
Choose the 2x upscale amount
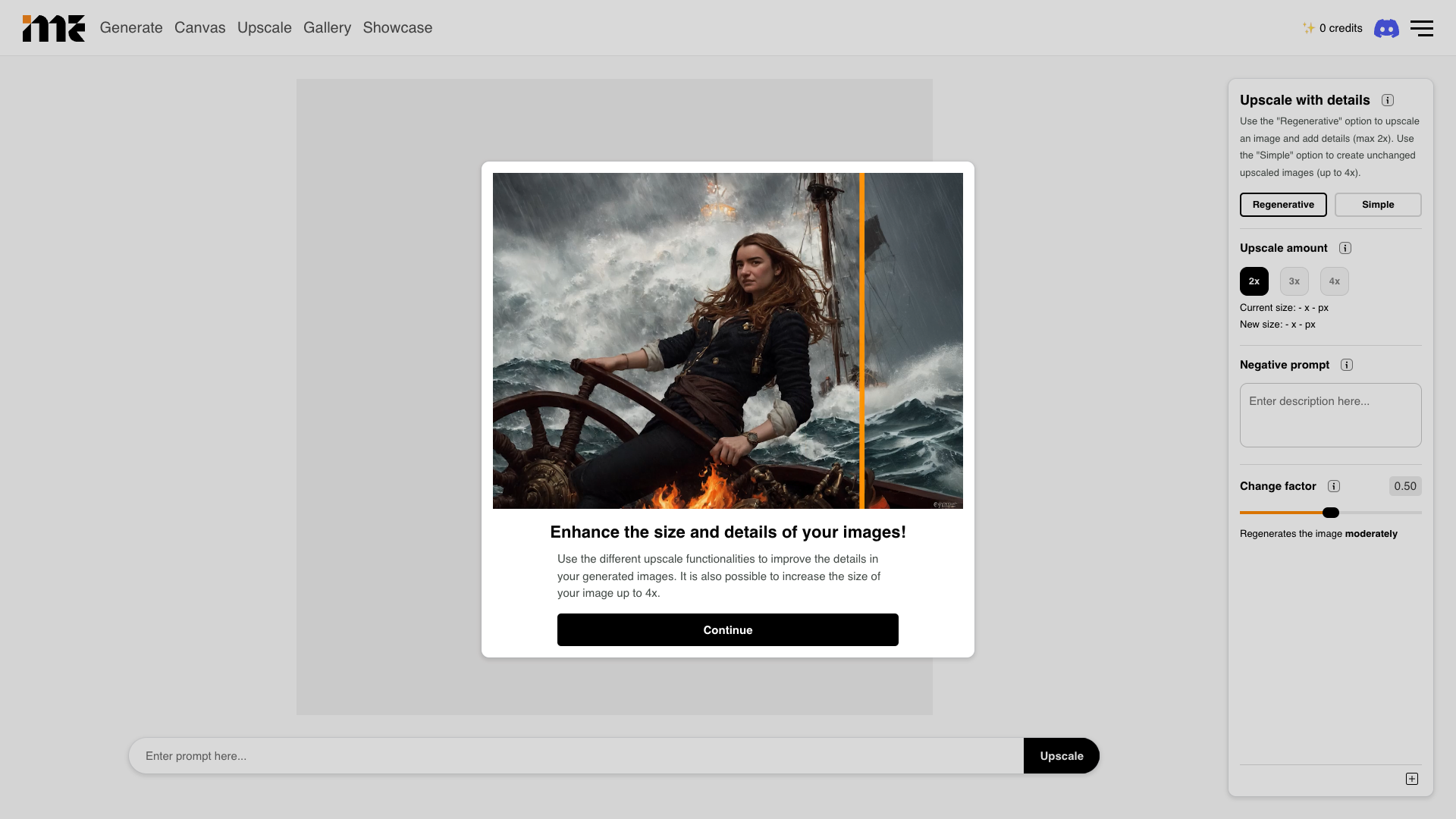[x=1254, y=281]
